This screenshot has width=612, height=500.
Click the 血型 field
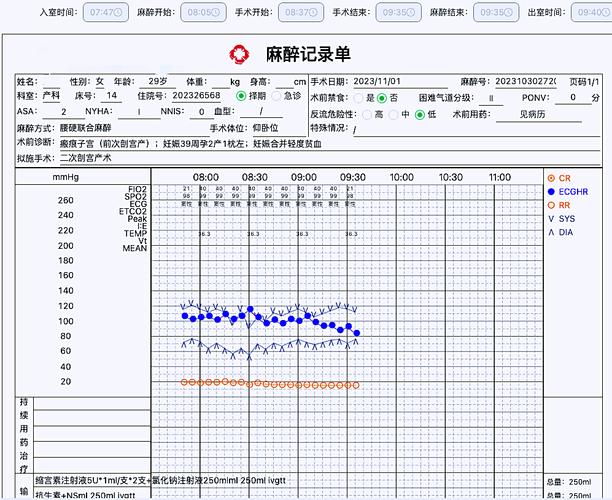point(261,112)
